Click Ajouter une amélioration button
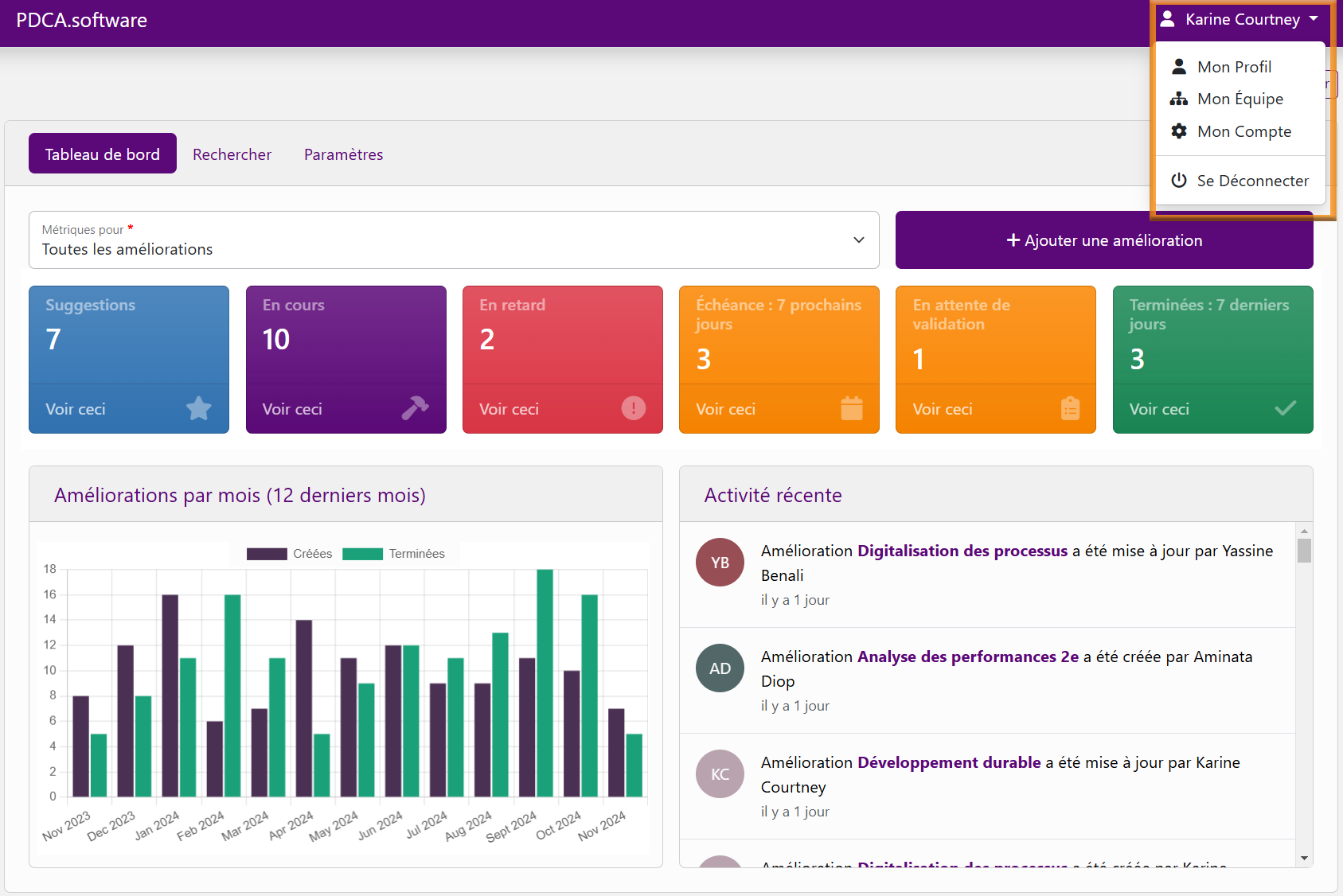1343x896 pixels. [x=1104, y=240]
